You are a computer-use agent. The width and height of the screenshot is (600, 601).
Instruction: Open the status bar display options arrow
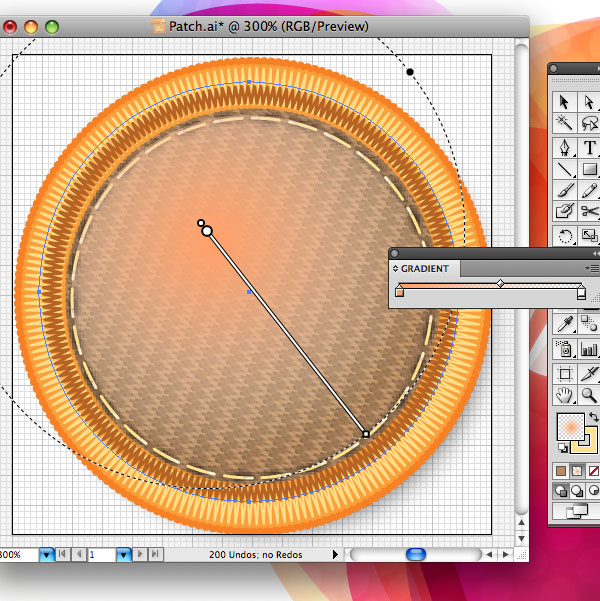pos(335,554)
